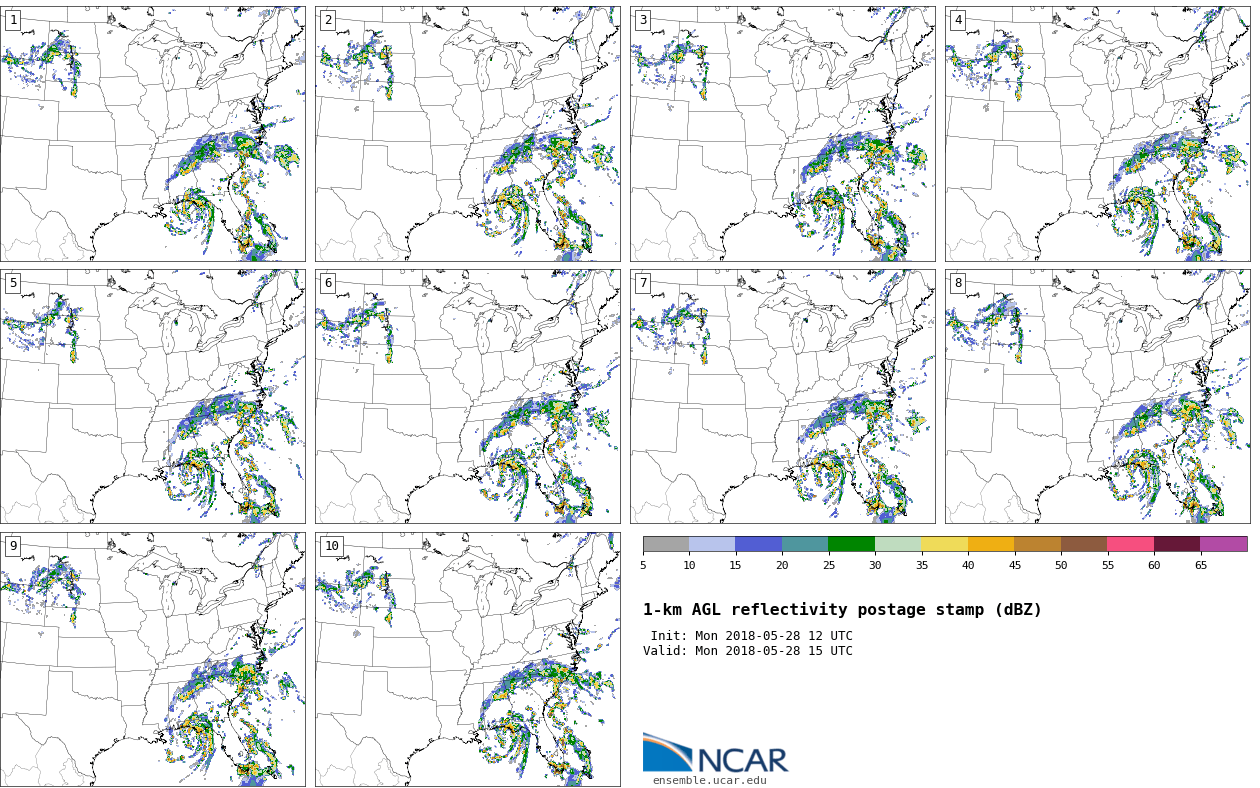Open ensemble member 6 reflectivity map

(x=468, y=396)
